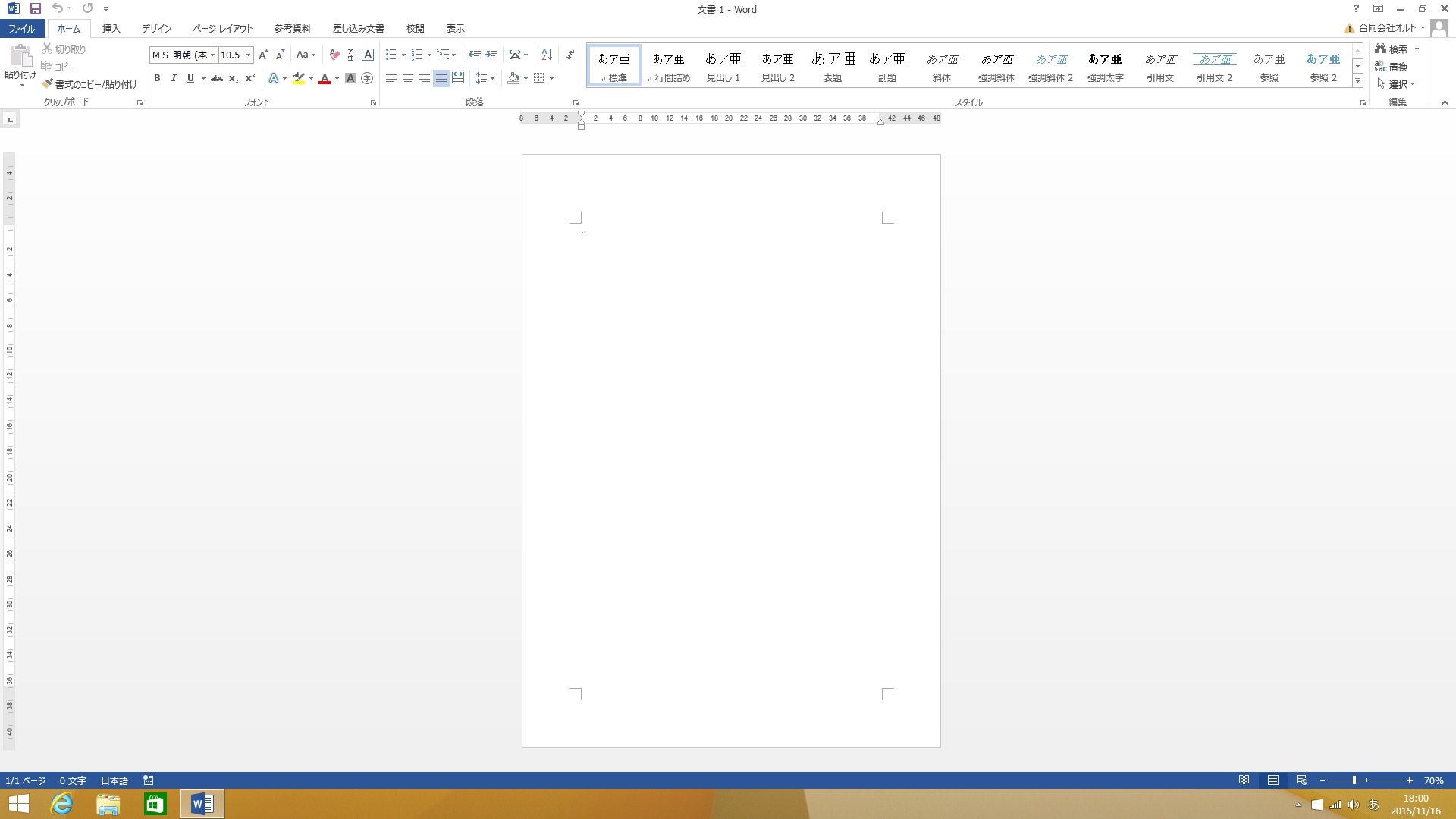Click the phonetic guide (ruby) icon

click(350, 55)
